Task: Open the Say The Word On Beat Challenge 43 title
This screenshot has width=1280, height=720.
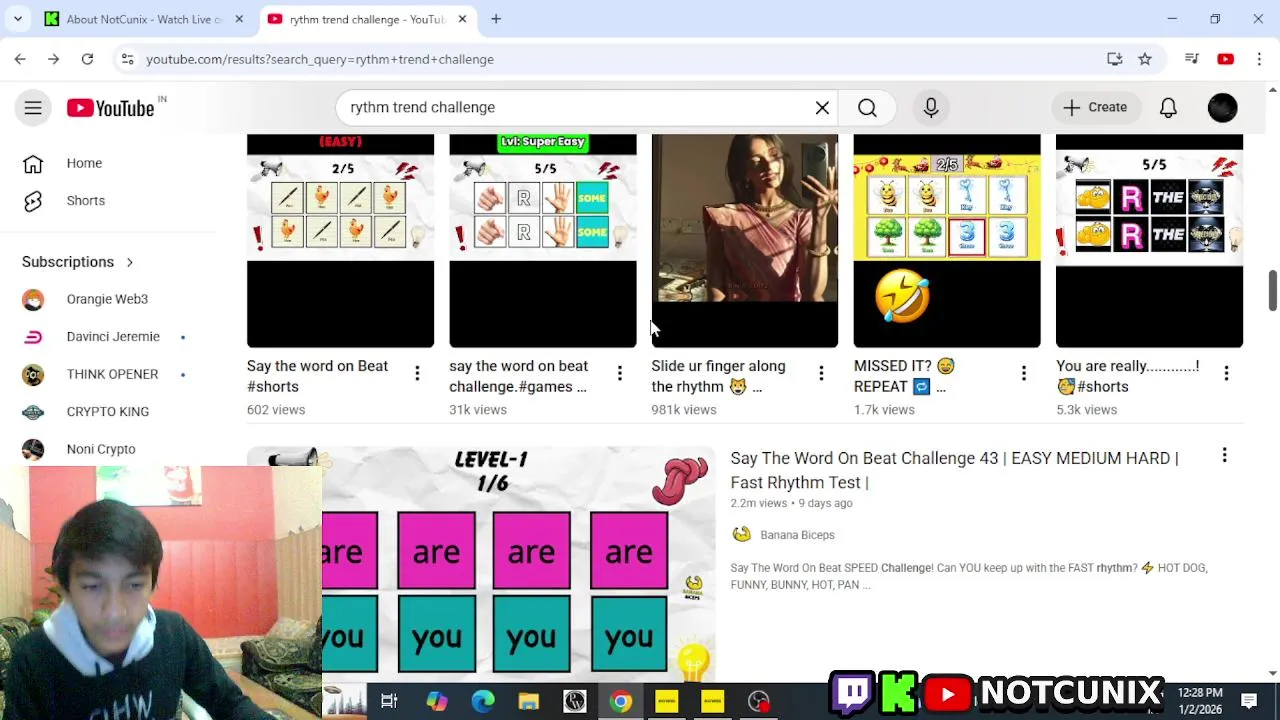Action: [954, 470]
